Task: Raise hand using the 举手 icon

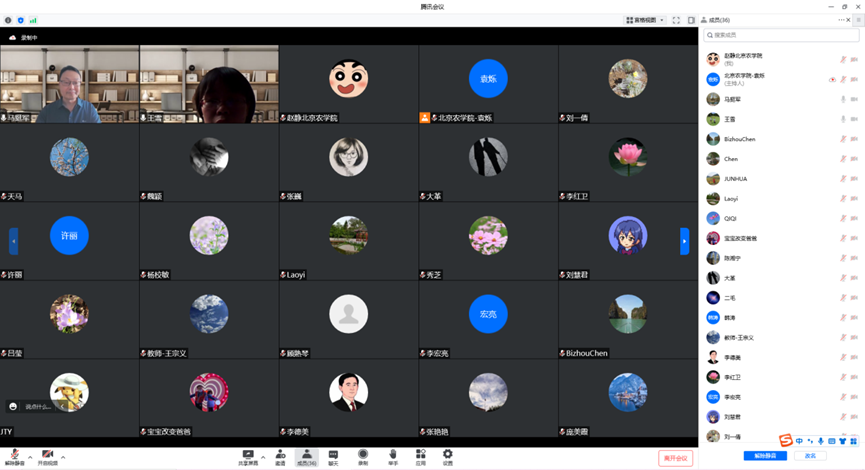Action: [392, 456]
